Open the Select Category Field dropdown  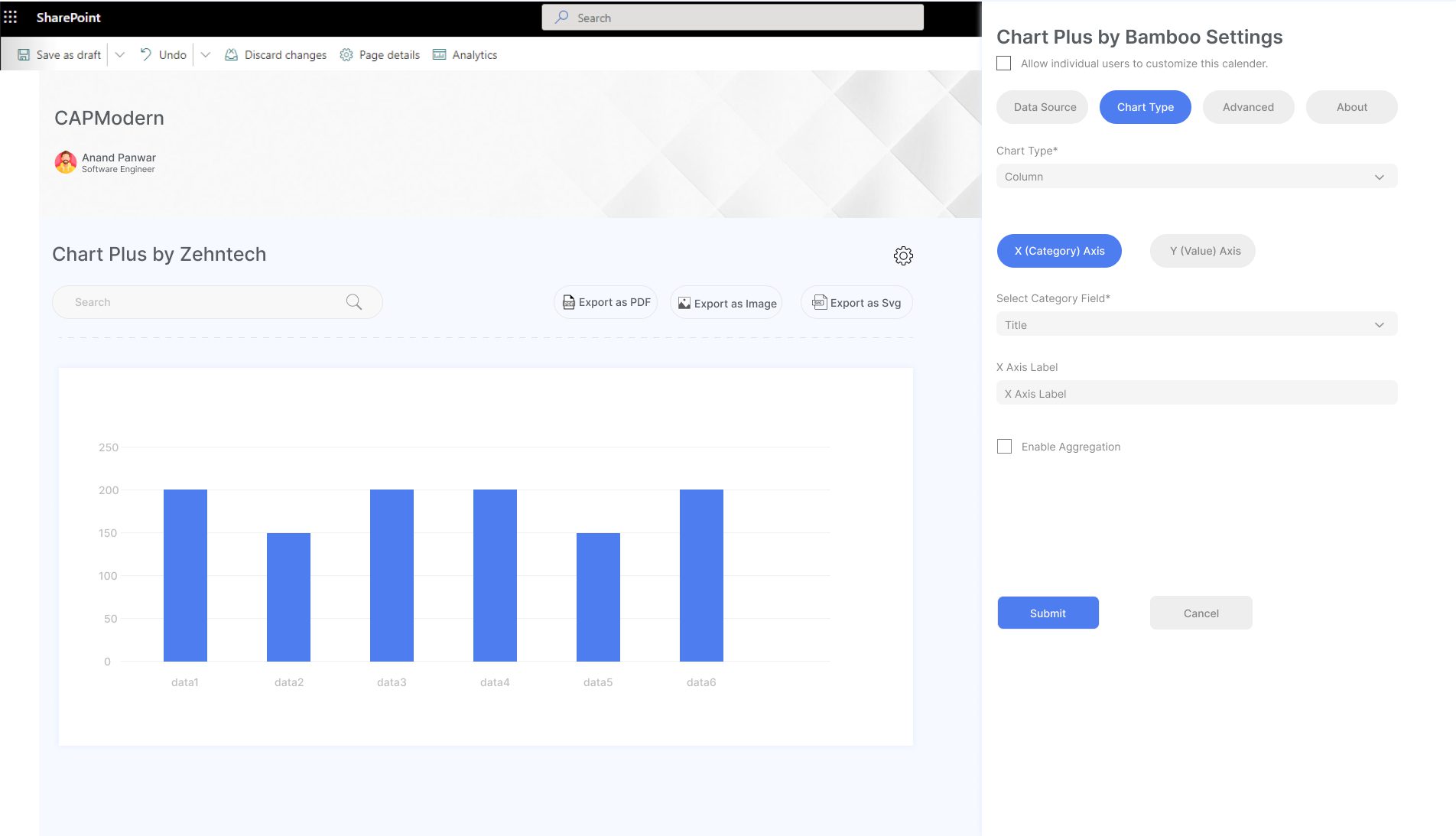coord(1196,325)
